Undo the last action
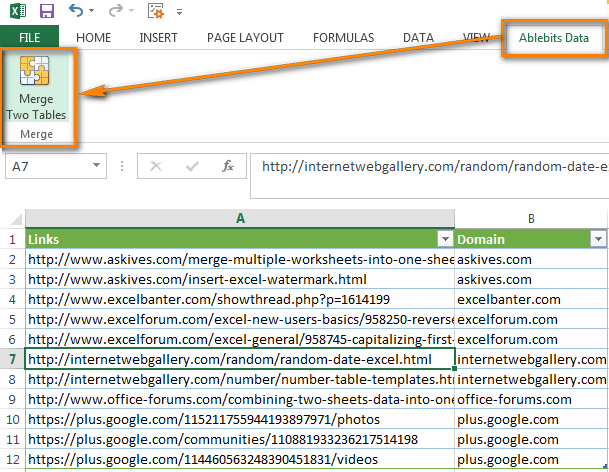 tap(76, 10)
